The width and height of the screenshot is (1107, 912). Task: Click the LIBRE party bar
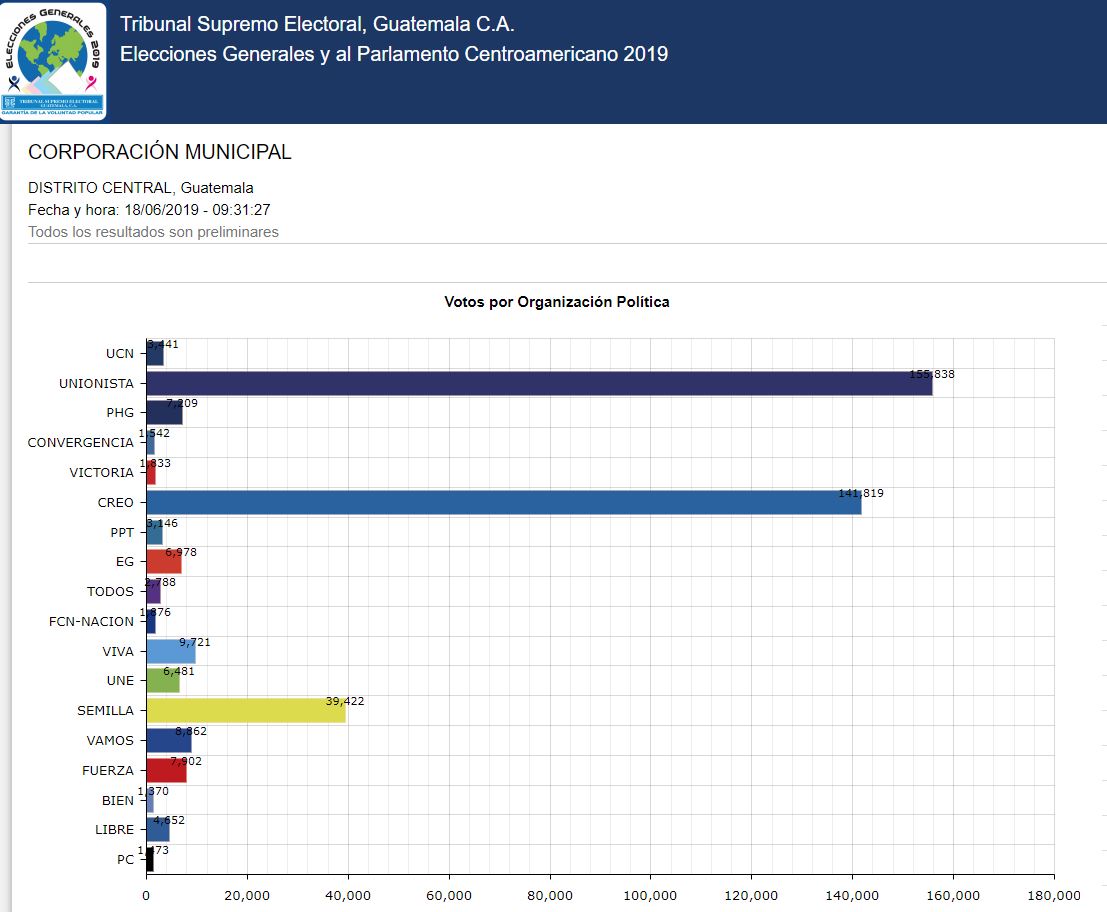pyautogui.click(x=158, y=830)
